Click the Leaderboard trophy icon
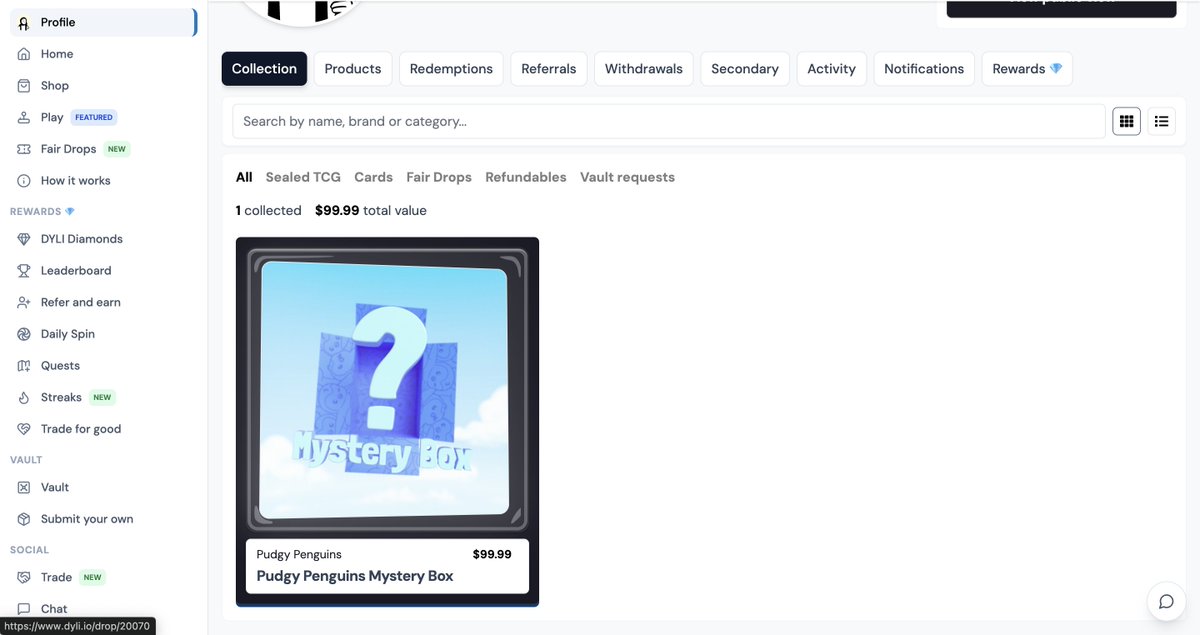Viewport: 1200px width, 635px height. click(x=24, y=271)
